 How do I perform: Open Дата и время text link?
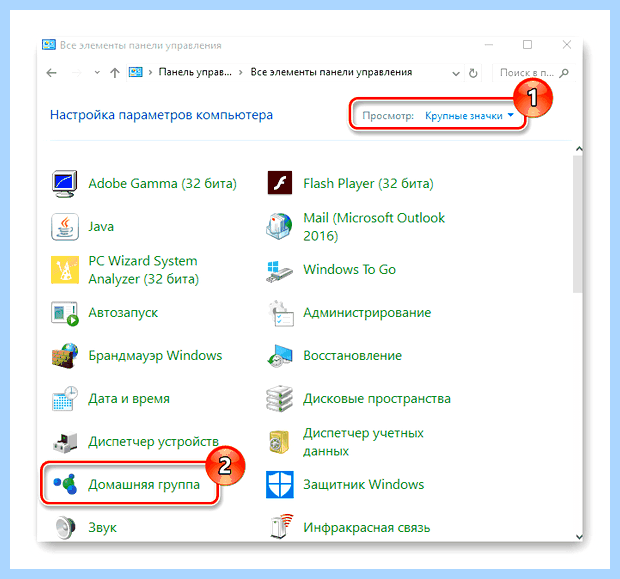129,399
